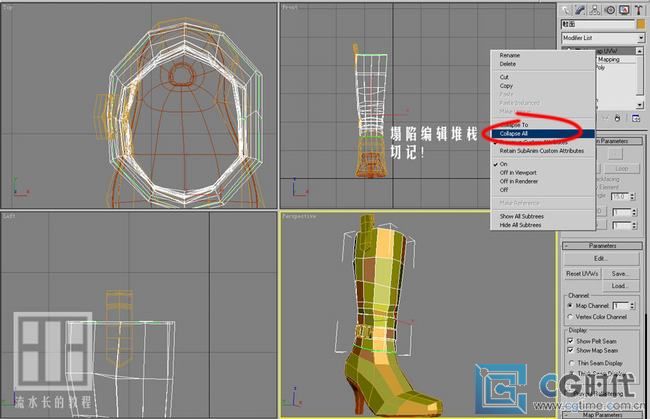650x419 pixels.
Task: Click the object name input field
Action: [x=598, y=24]
